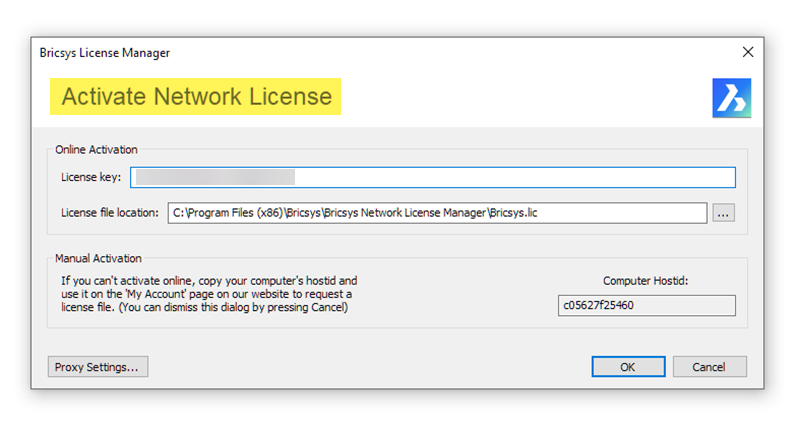Click the License file location path field

tap(437, 213)
